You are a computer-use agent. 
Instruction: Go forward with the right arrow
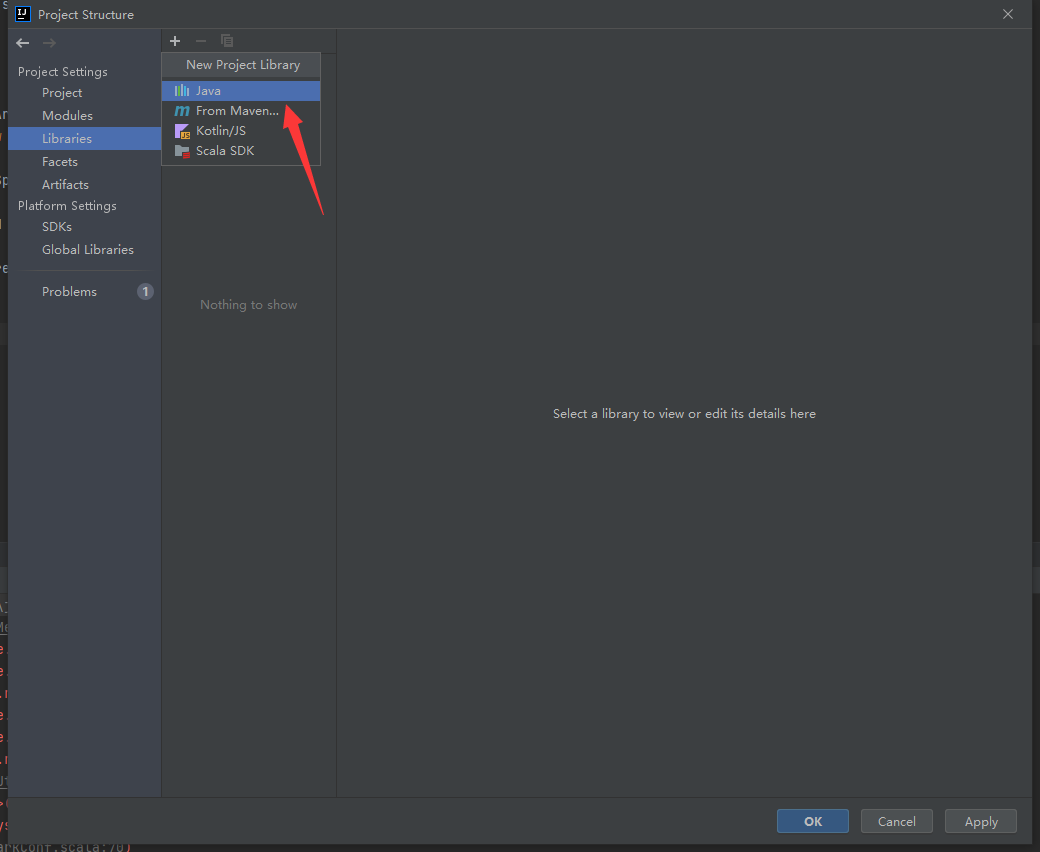(49, 43)
